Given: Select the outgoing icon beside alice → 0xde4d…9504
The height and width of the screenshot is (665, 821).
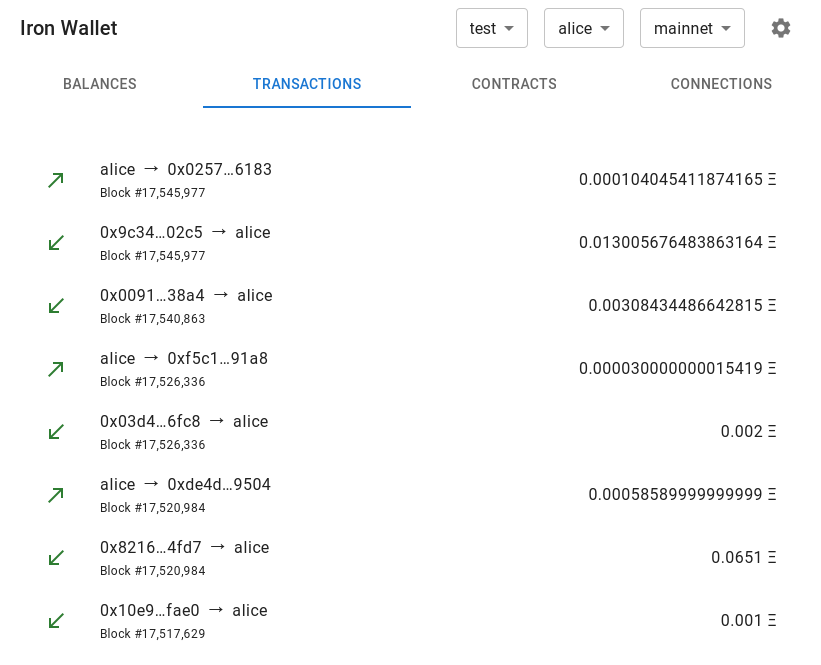Looking at the screenshot, I should pyautogui.click(x=56, y=494).
